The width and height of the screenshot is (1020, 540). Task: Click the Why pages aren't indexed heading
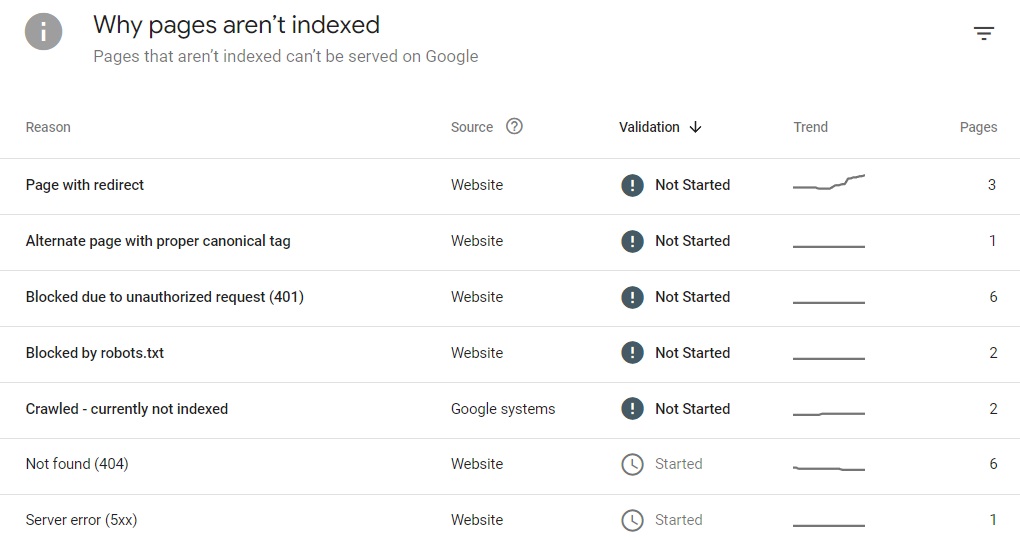coord(237,25)
